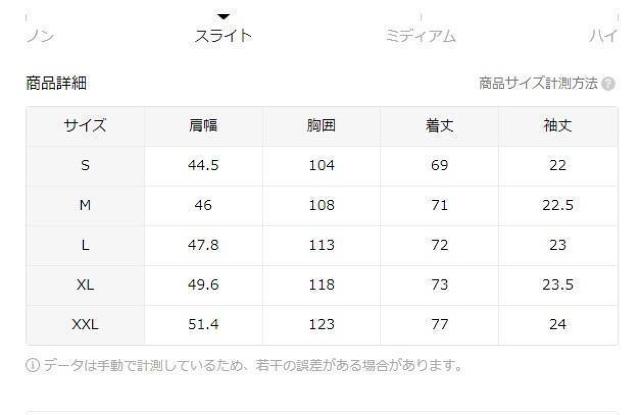Select the S size row label
Screen dimensions: 640x415
point(85,165)
